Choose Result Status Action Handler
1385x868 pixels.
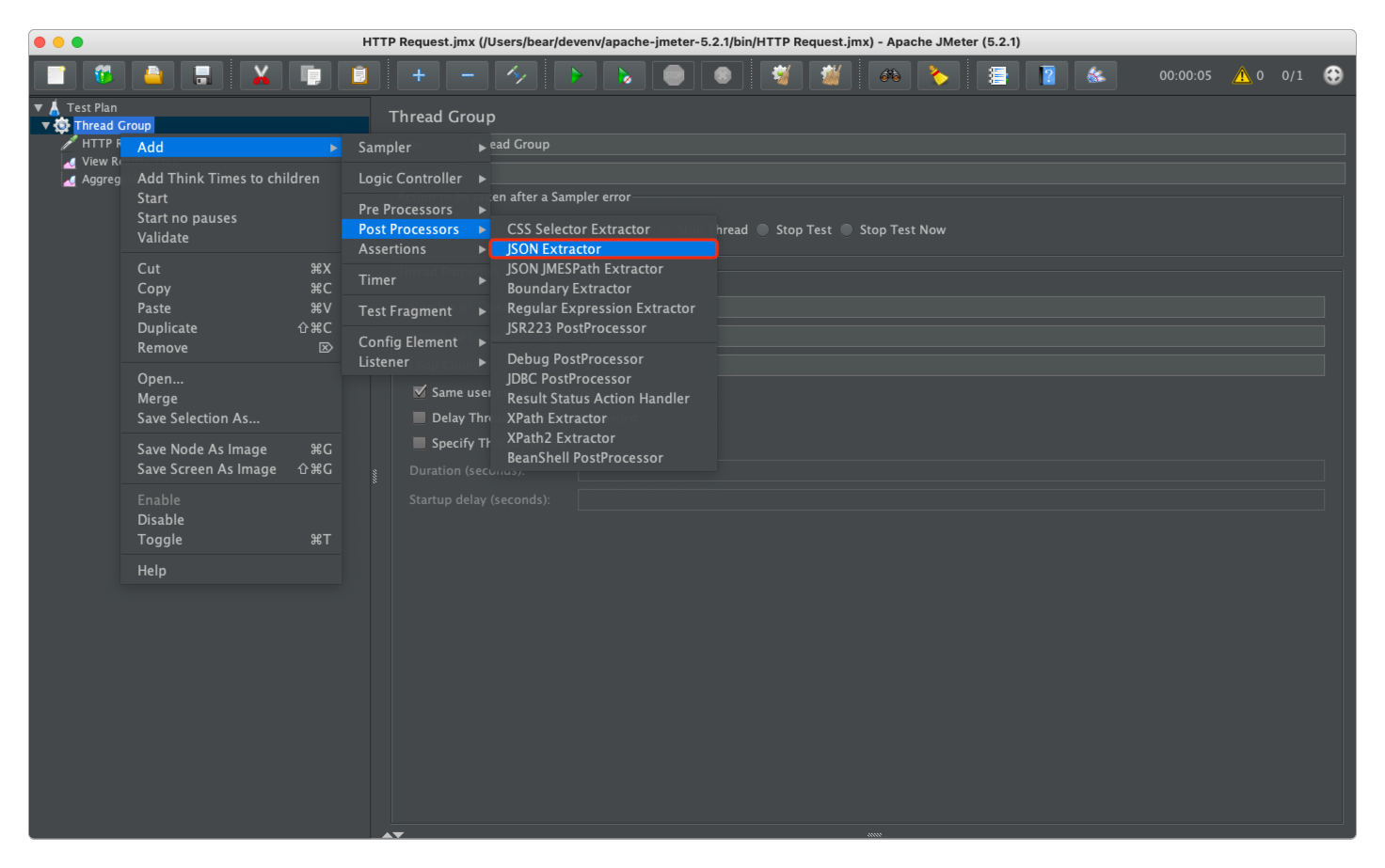[604, 399]
